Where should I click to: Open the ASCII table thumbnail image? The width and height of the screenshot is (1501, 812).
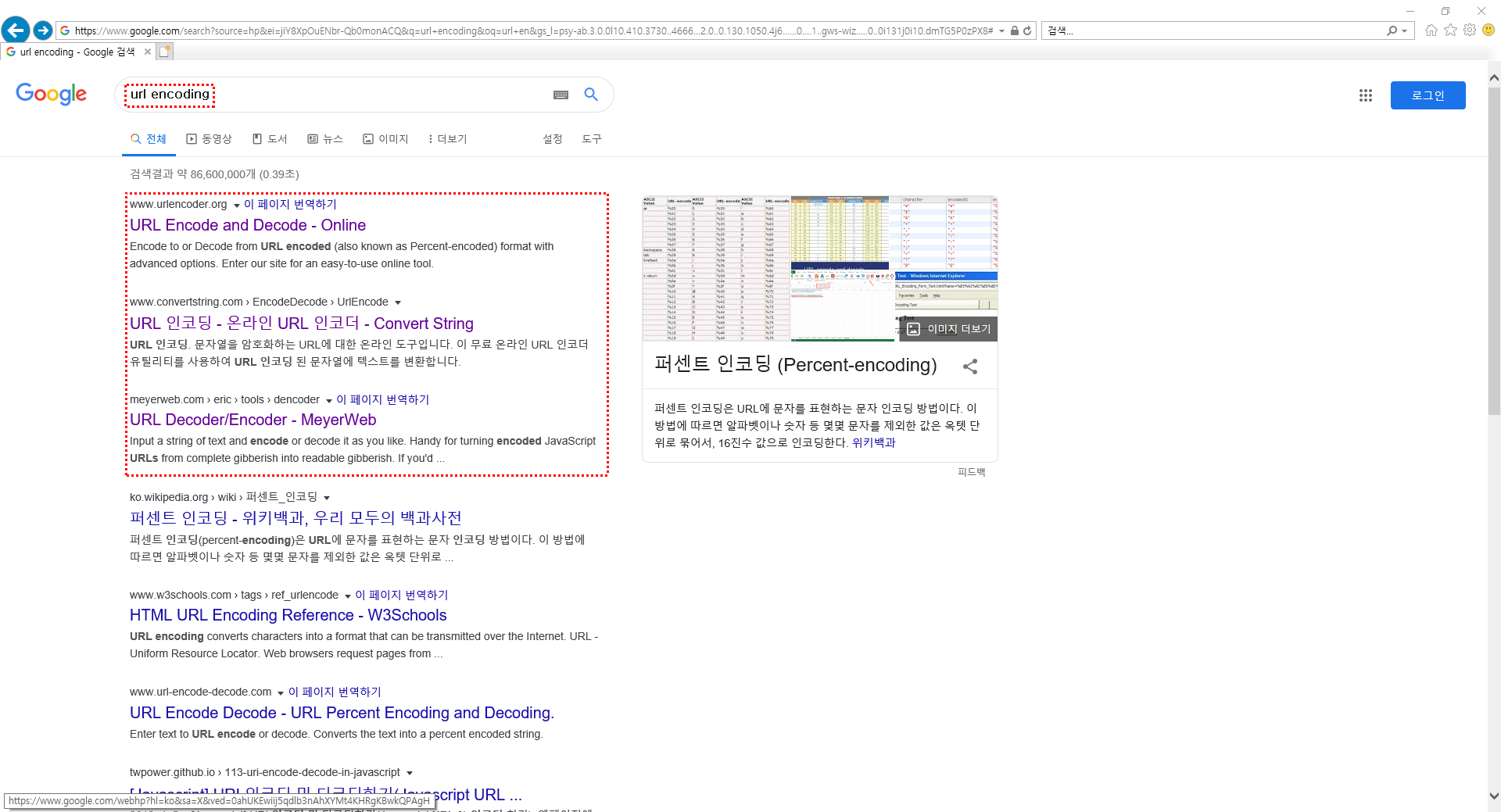tap(716, 269)
